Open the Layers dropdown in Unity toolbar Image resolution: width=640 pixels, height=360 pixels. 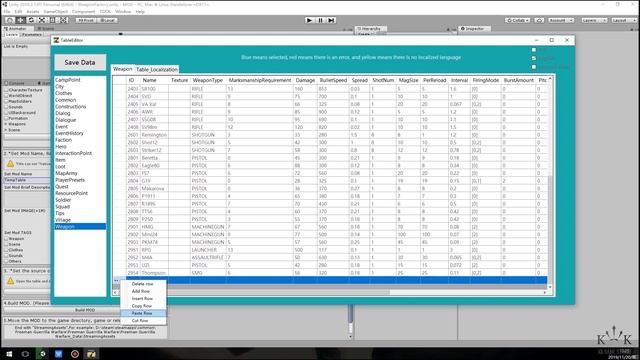(x=594, y=20)
